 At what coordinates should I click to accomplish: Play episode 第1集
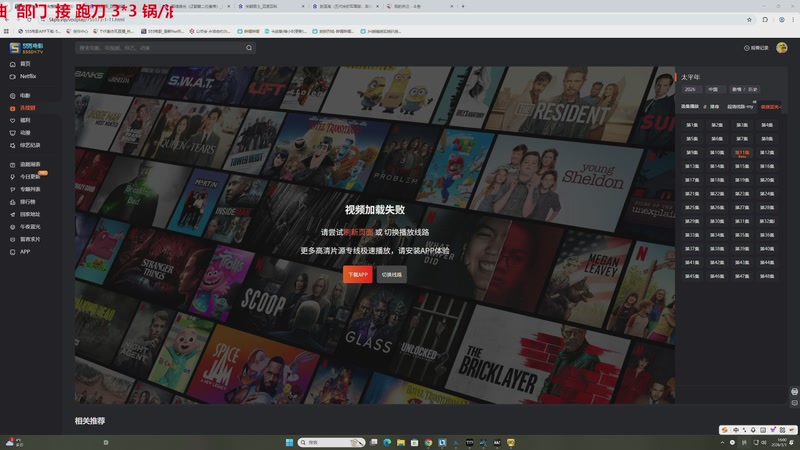point(692,125)
